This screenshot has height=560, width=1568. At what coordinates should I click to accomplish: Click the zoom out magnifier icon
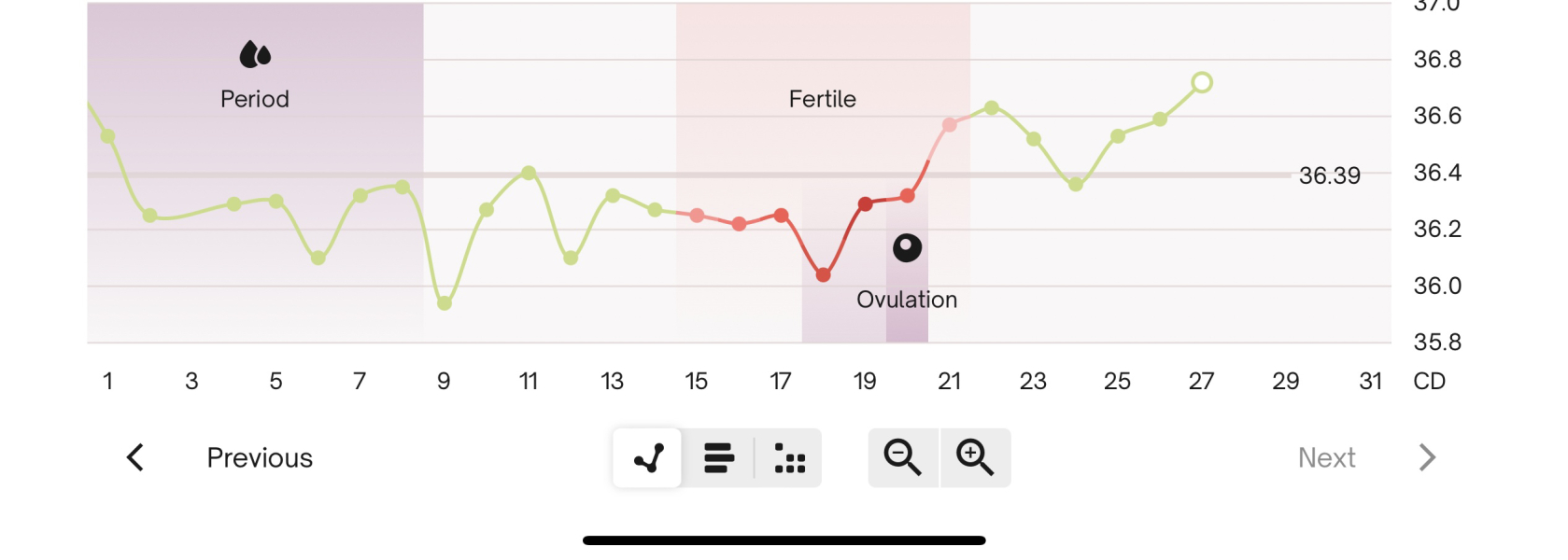tap(902, 457)
